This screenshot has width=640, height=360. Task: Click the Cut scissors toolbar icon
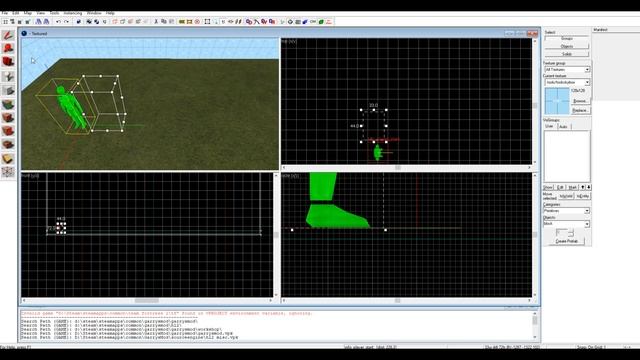[x=156, y=22]
